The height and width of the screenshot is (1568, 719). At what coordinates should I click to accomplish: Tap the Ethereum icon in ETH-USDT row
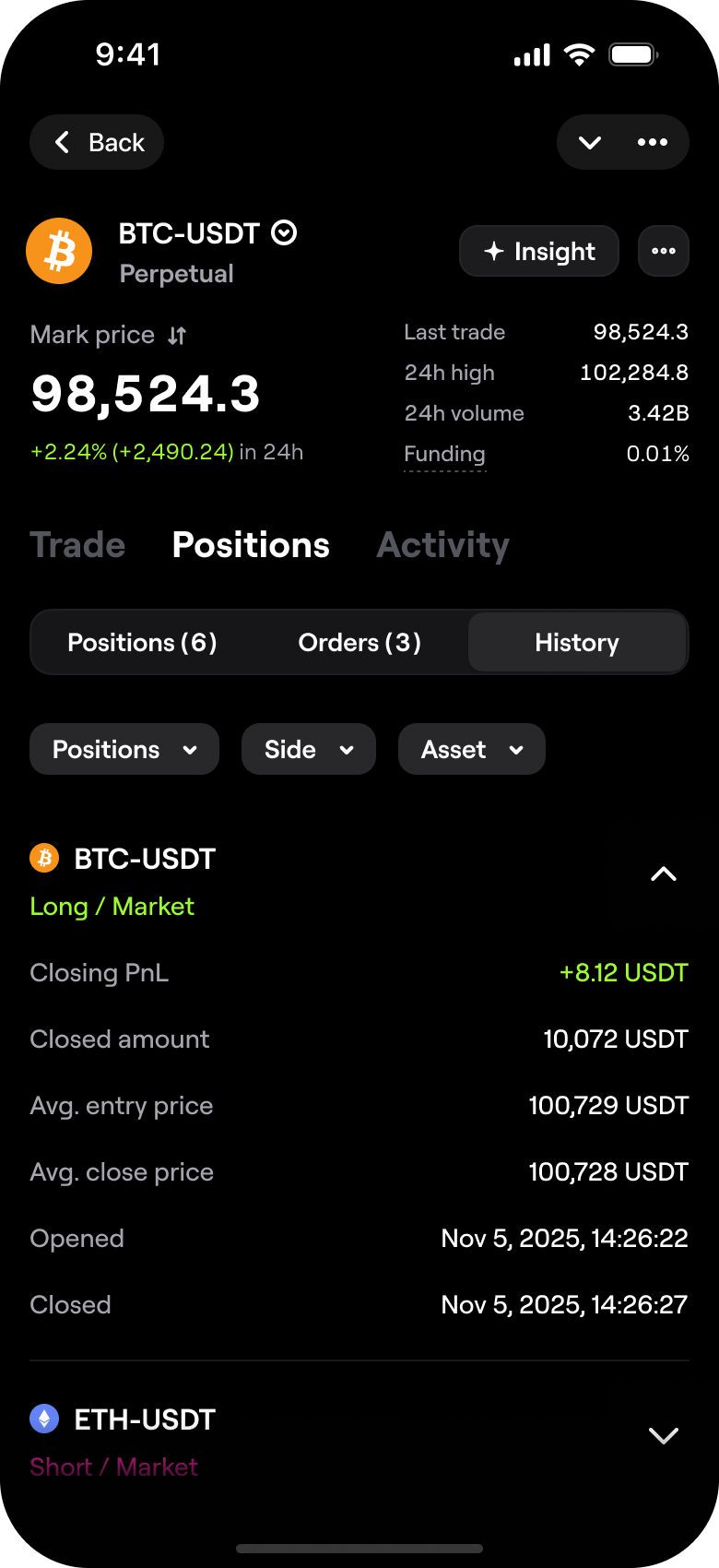[44, 1419]
